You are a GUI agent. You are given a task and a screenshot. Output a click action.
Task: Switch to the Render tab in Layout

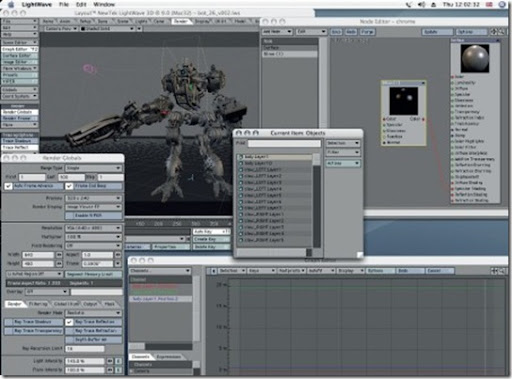[x=181, y=21]
